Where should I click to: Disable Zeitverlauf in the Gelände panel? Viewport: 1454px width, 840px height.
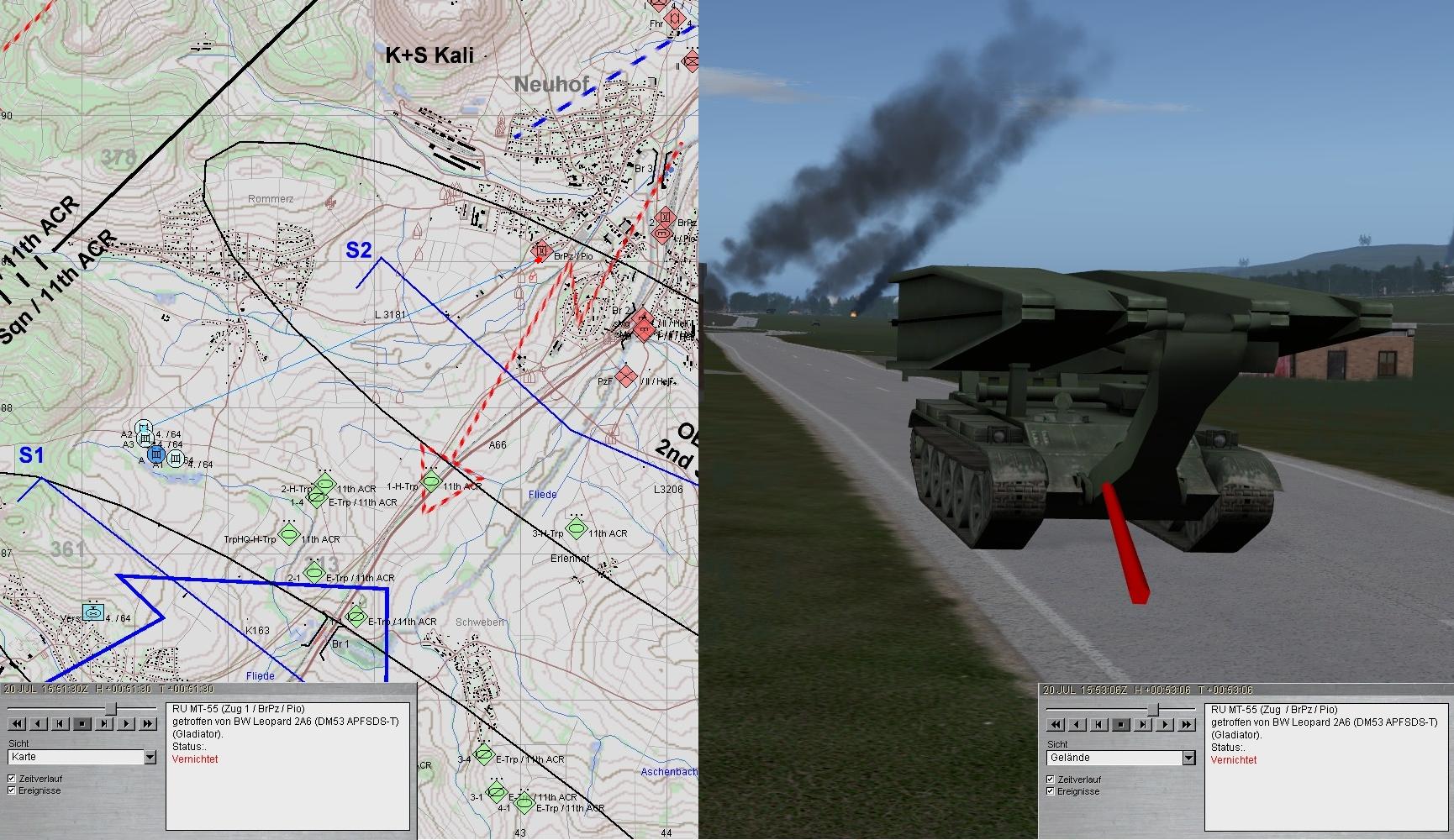[1051, 780]
